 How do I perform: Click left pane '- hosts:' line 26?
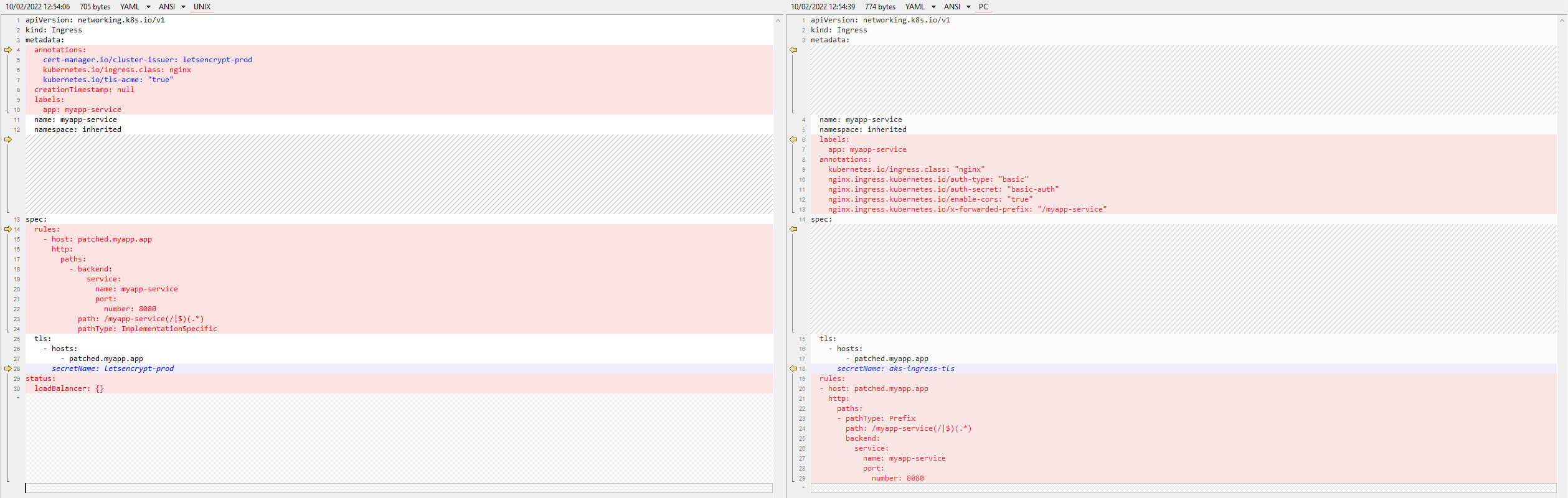(x=60, y=349)
